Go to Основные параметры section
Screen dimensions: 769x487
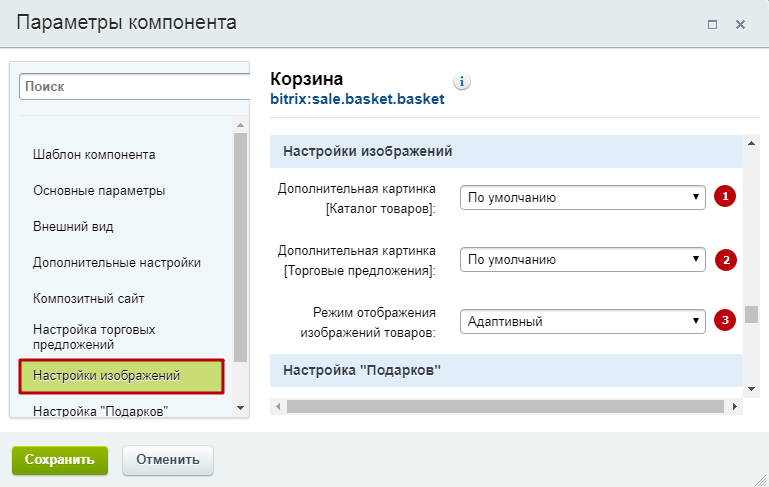point(99,190)
